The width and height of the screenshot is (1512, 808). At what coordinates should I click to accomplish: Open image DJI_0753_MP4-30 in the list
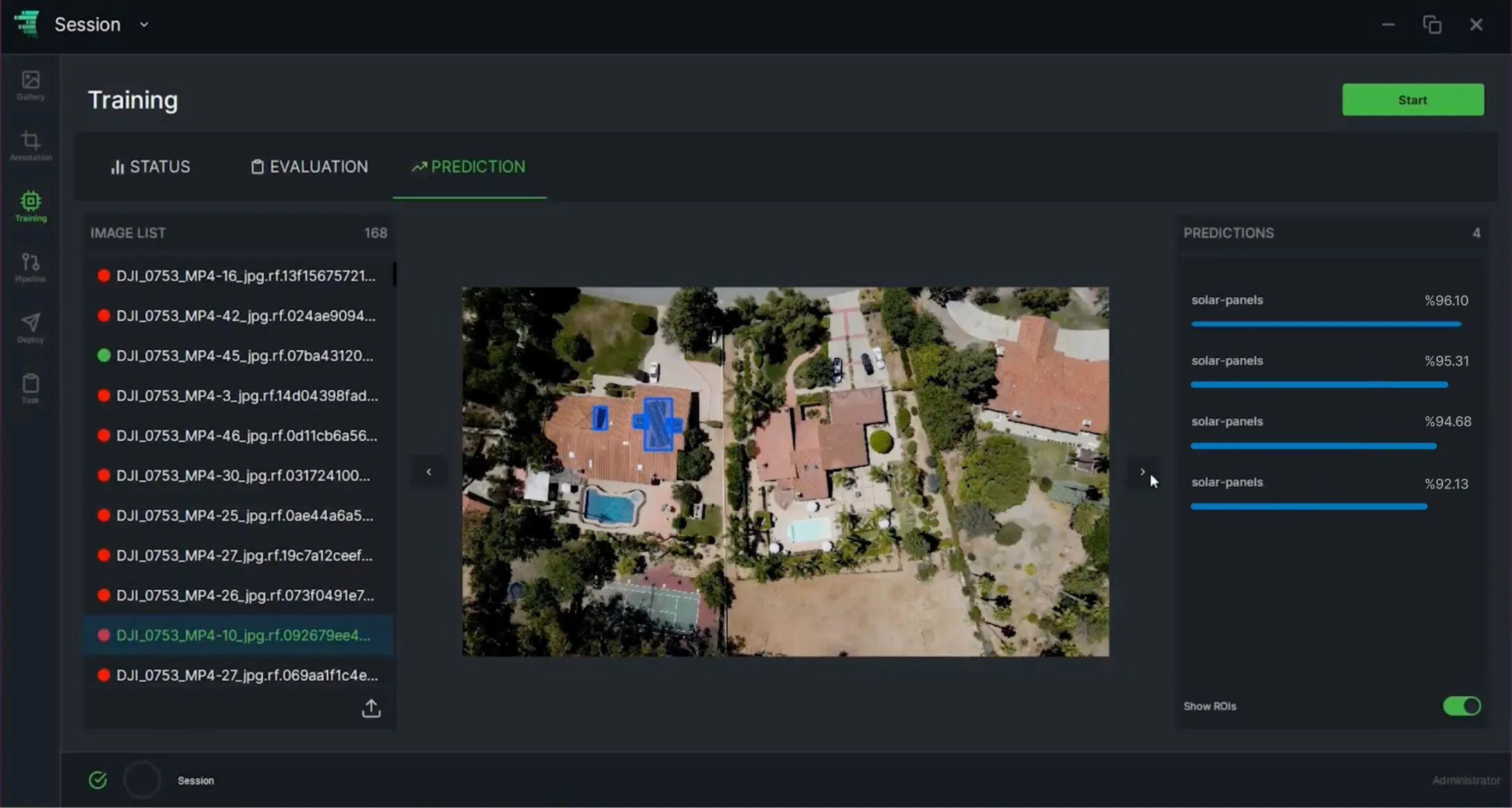(238, 476)
